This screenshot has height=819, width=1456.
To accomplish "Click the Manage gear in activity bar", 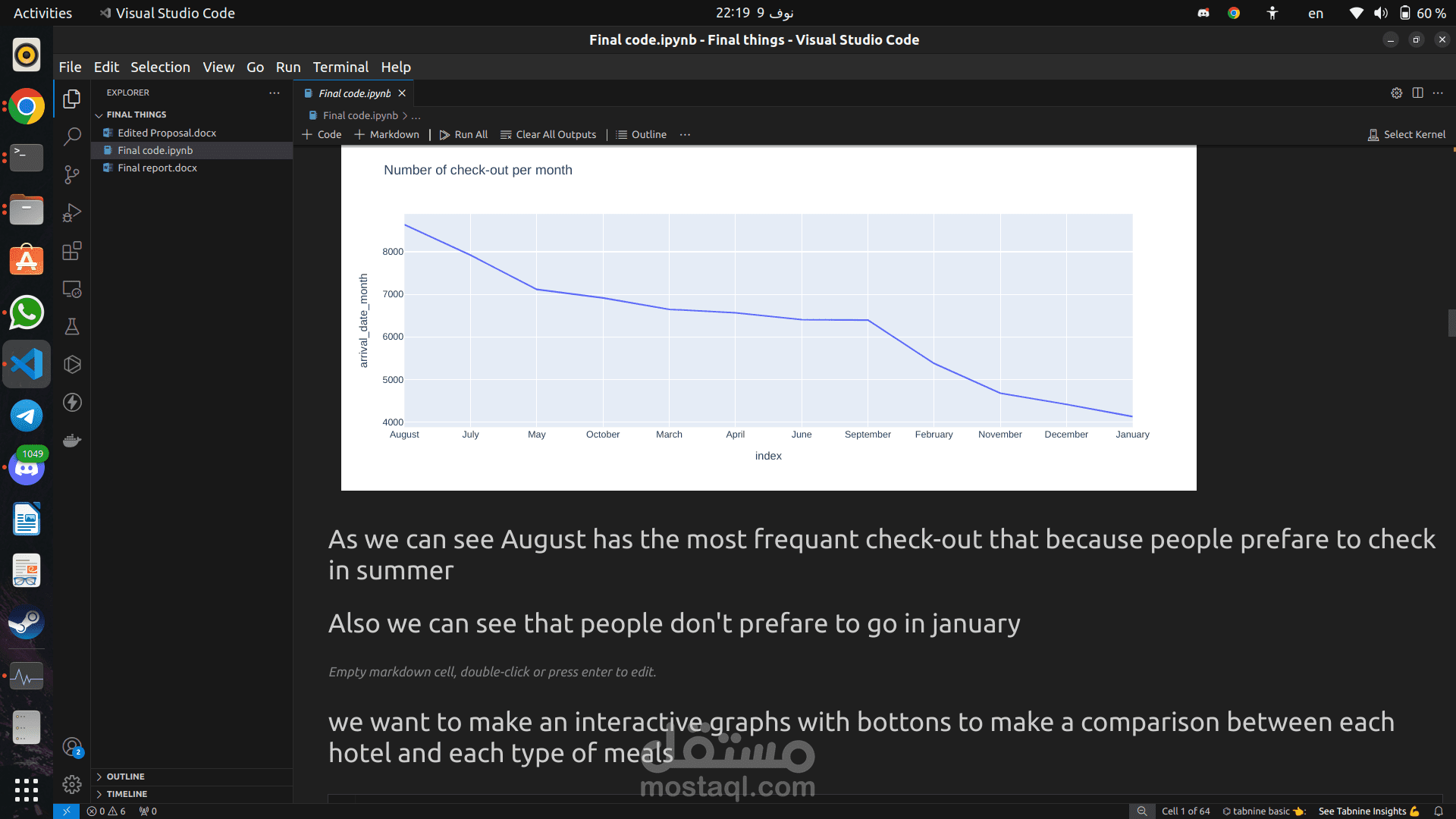I will 72,784.
